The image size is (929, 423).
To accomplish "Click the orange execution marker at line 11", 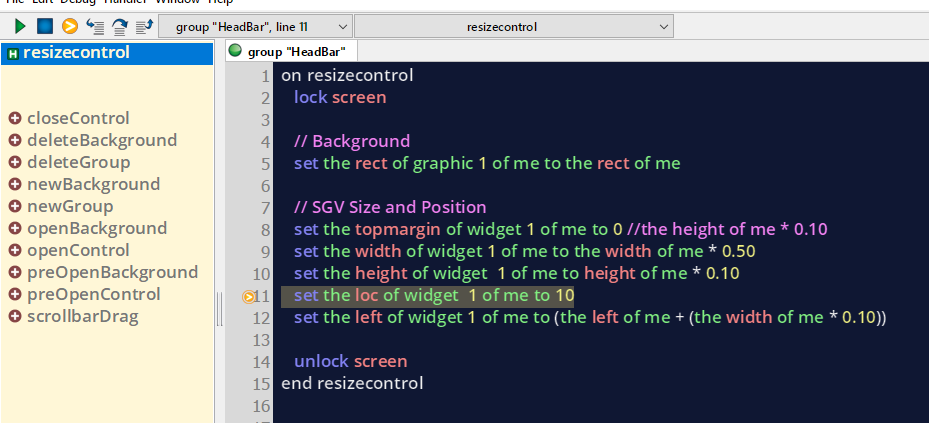I will 249,296.
